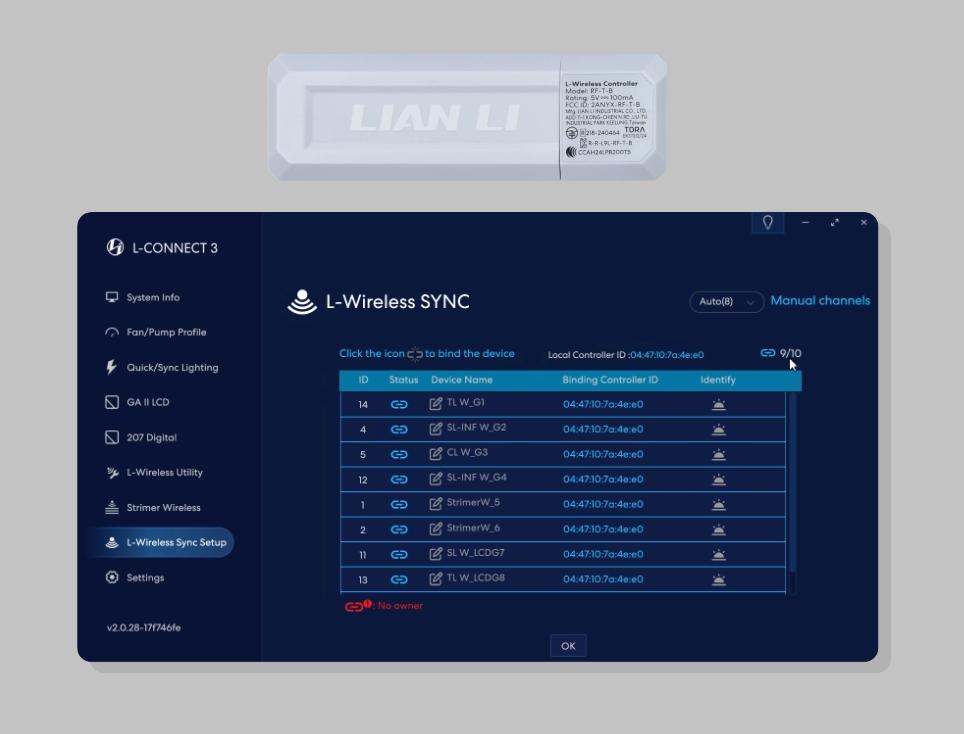Select L-Wireless Utility in sidebar
This screenshot has width=964, height=734.
click(x=164, y=472)
